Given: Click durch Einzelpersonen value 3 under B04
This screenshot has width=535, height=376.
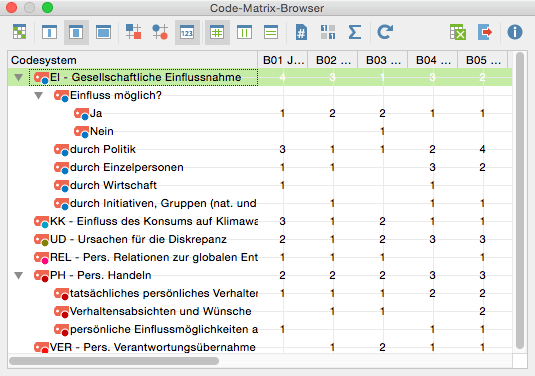Looking at the screenshot, I should (x=432, y=168).
